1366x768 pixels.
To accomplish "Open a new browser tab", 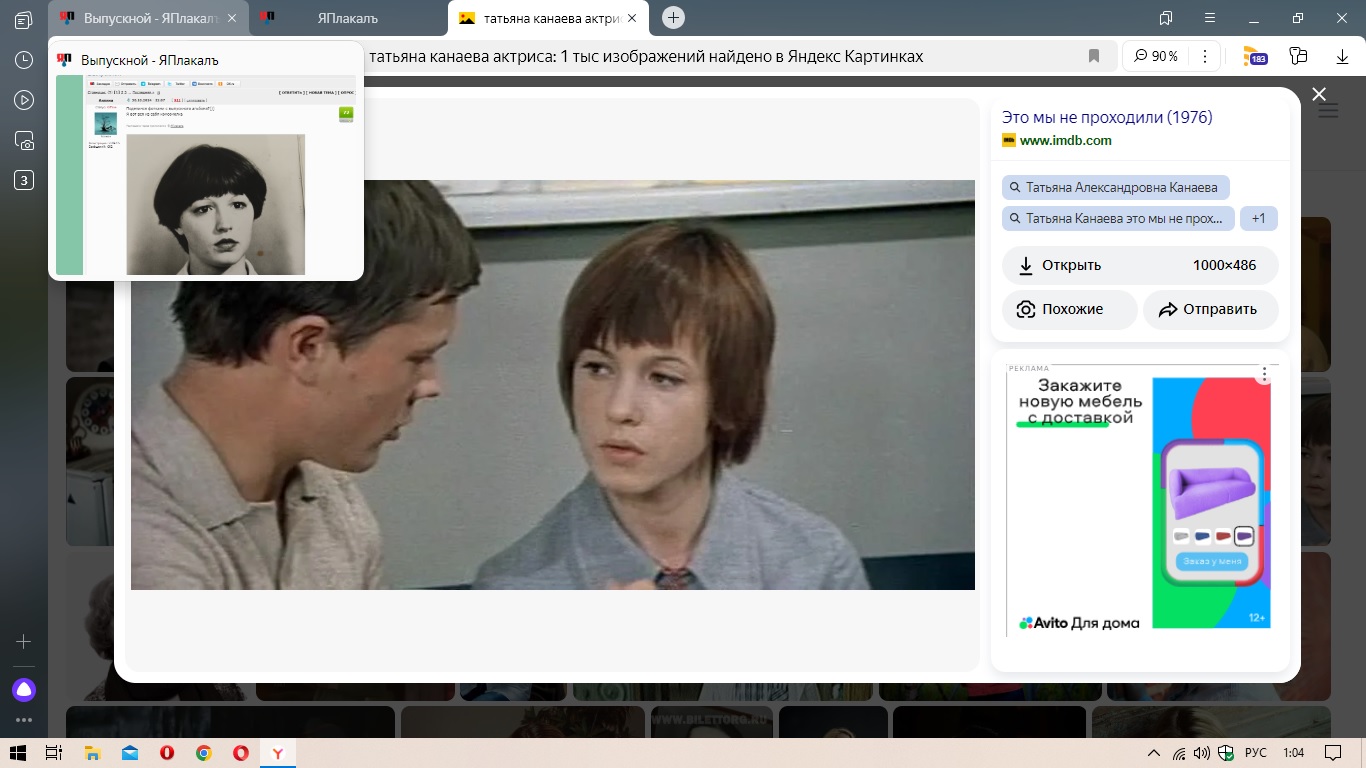I will point(673,18).
